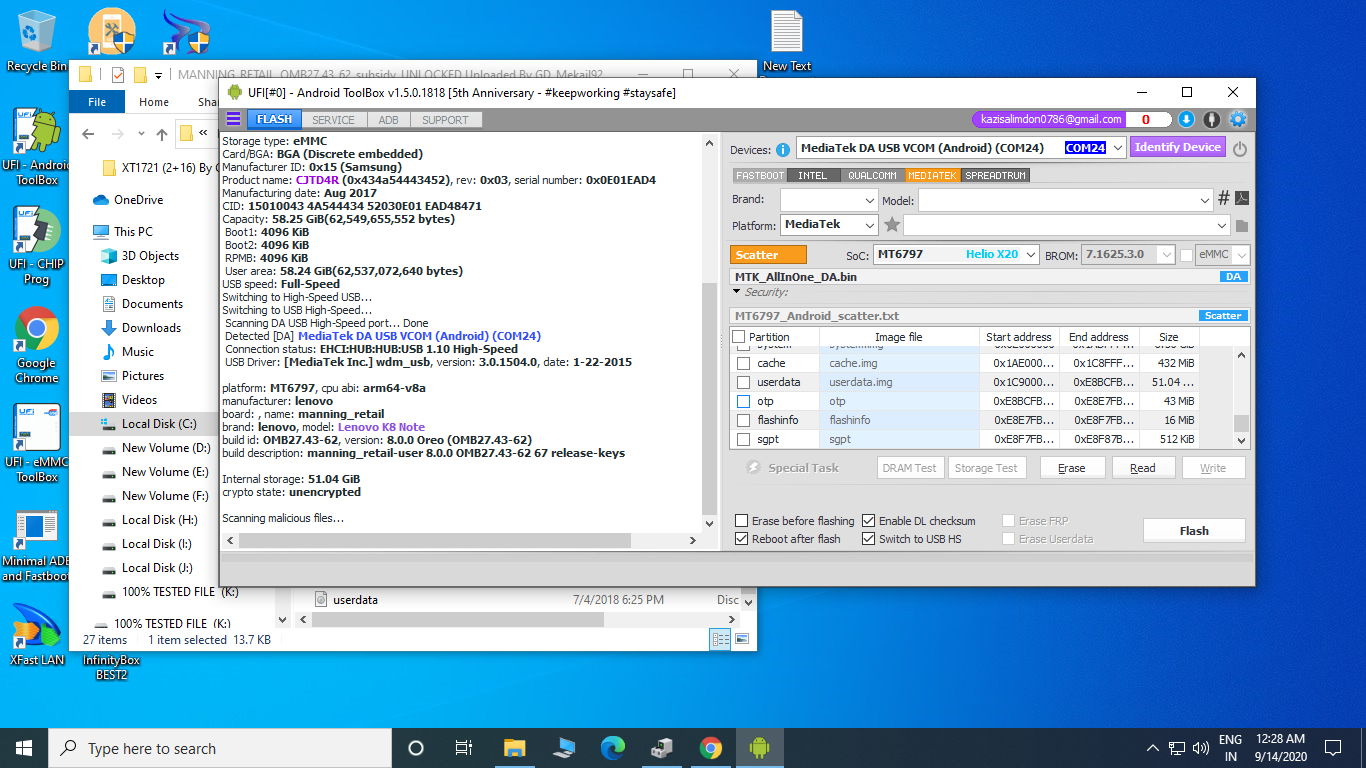Viewport: 1366px width, 768px height.
Task: Open Microsoft Edge from the taskbar
Action: coord(612,748)
